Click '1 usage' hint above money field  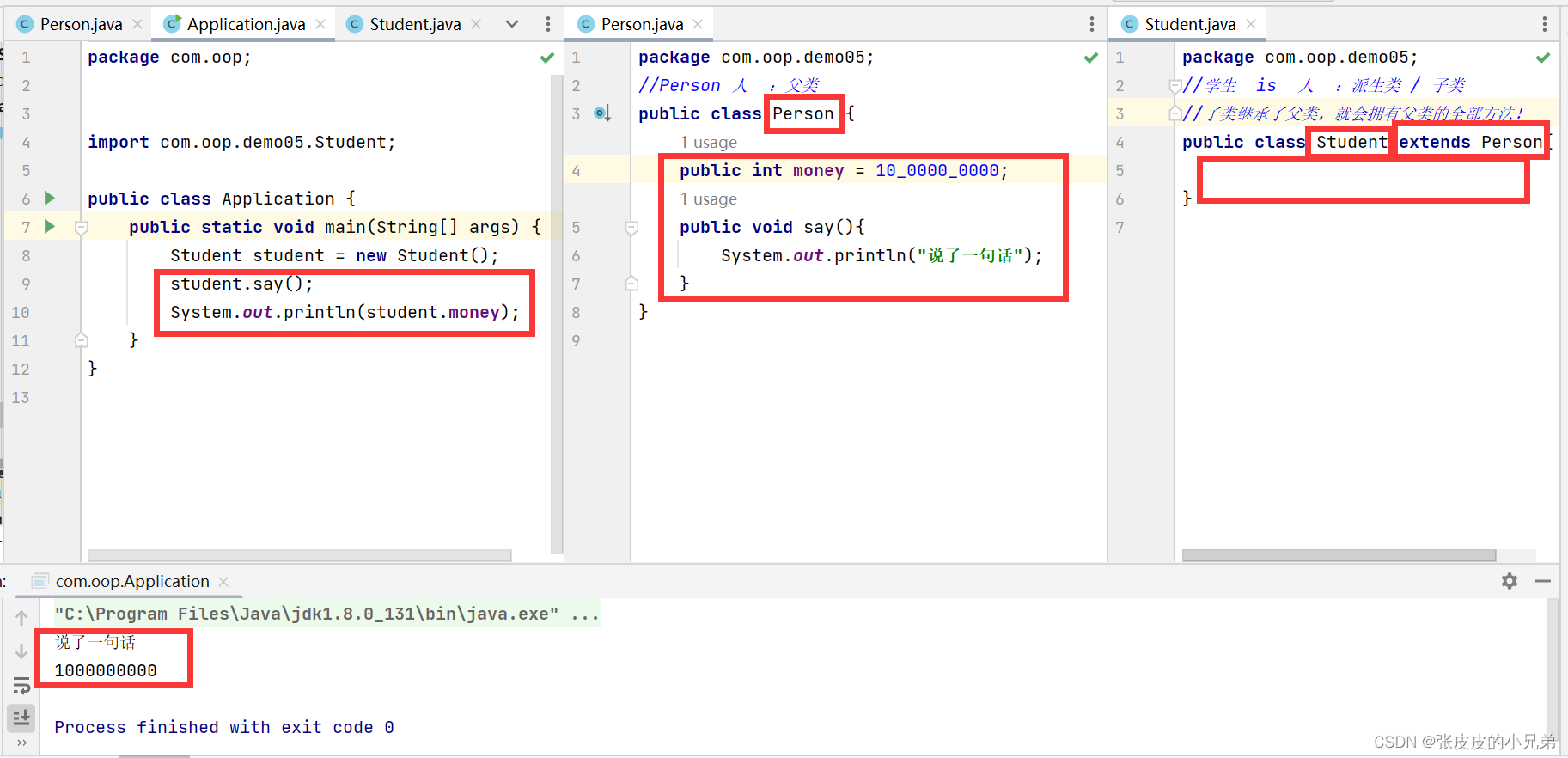point(709,142)
